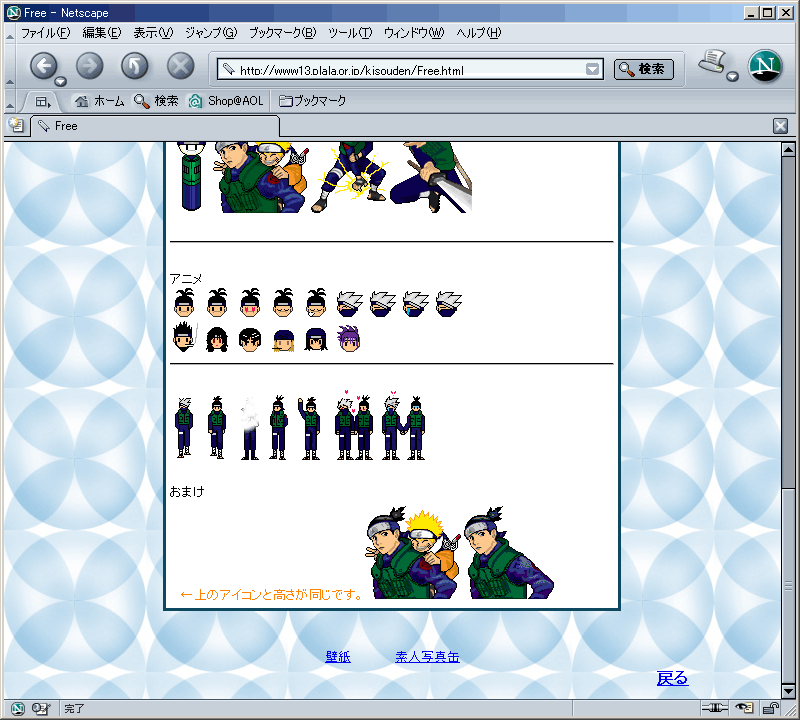Click the long black-haired girl face icon

coord(217,339)
